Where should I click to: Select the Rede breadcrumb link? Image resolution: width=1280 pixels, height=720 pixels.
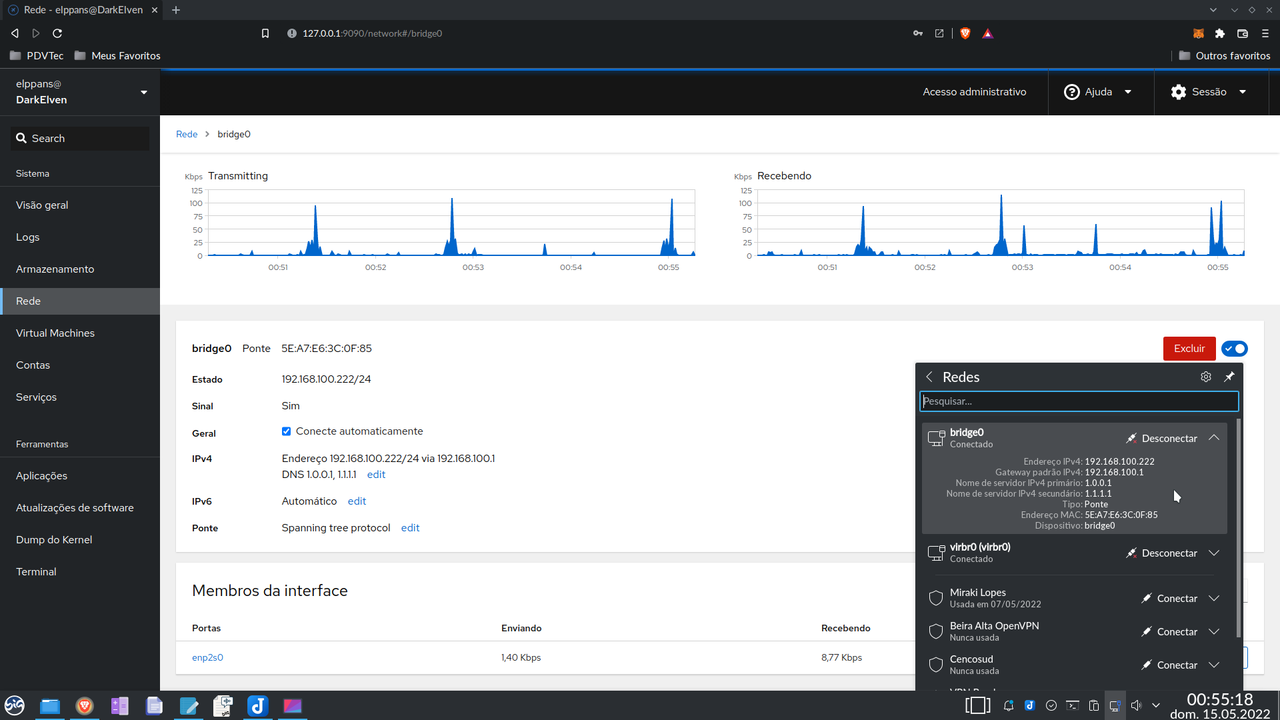(186, 133)
